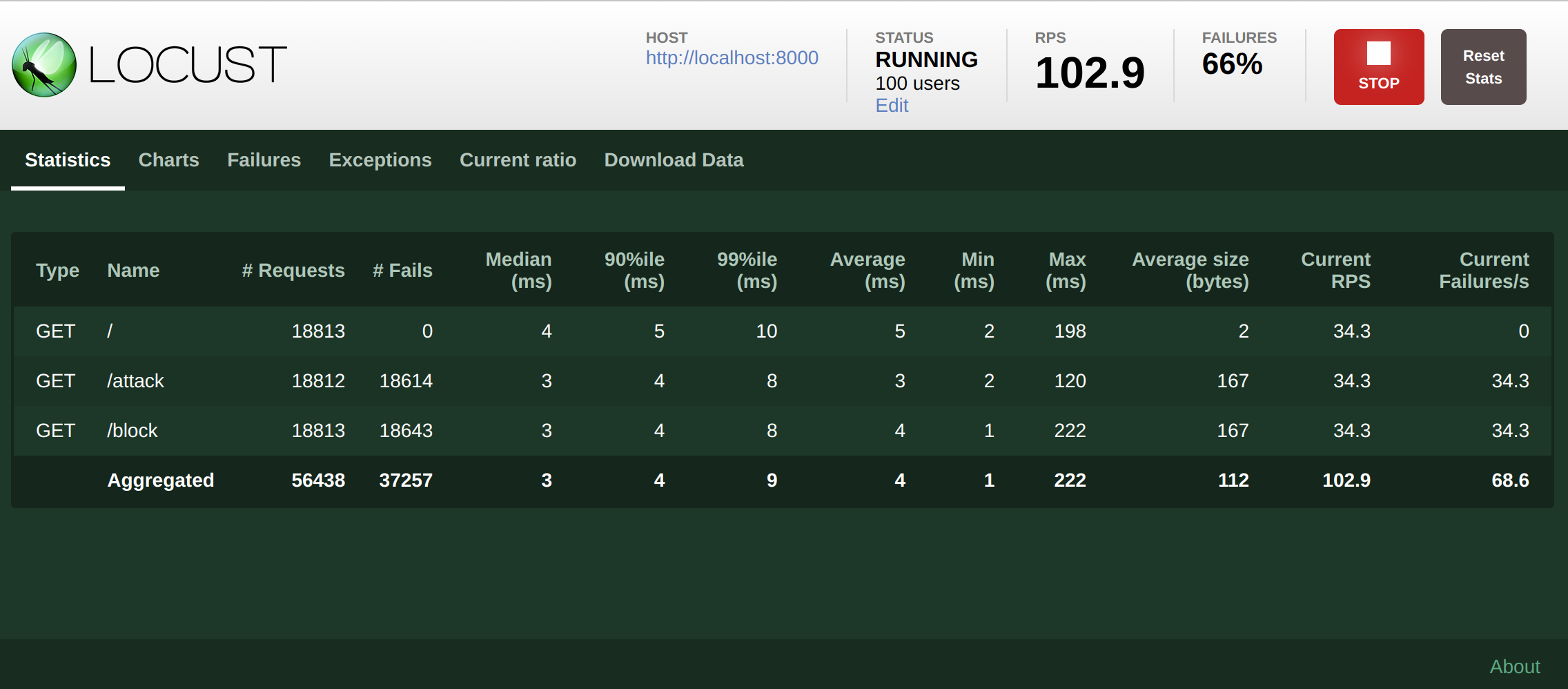Open the localhost:8000 host link

pos(732,58)
